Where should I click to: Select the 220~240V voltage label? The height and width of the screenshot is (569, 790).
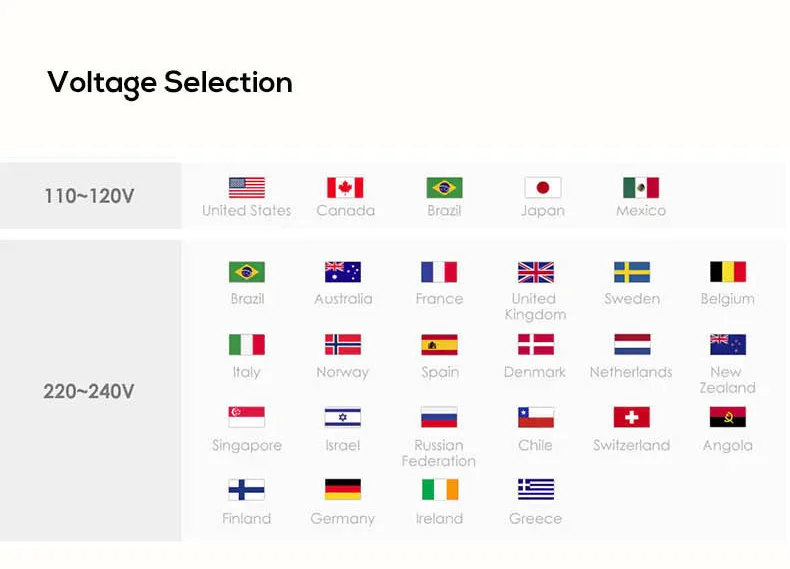coord(89,392)
